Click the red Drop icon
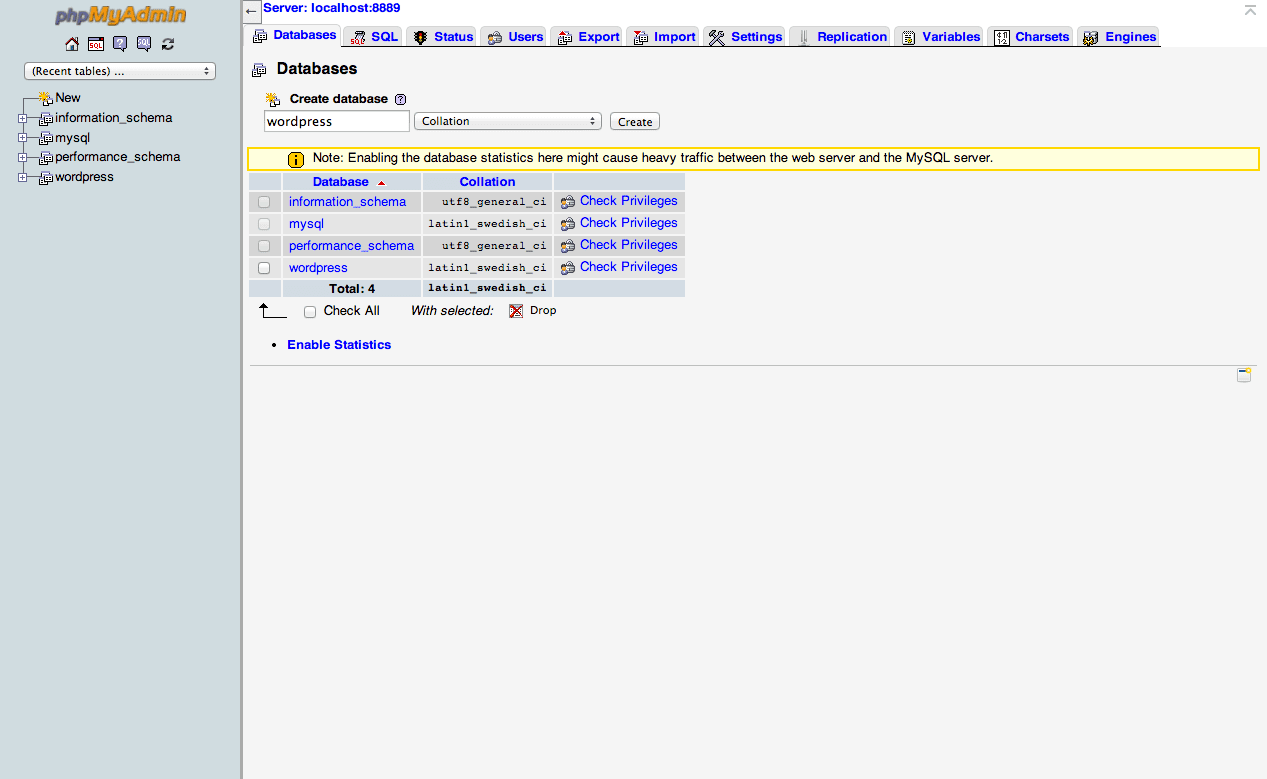 516,311
